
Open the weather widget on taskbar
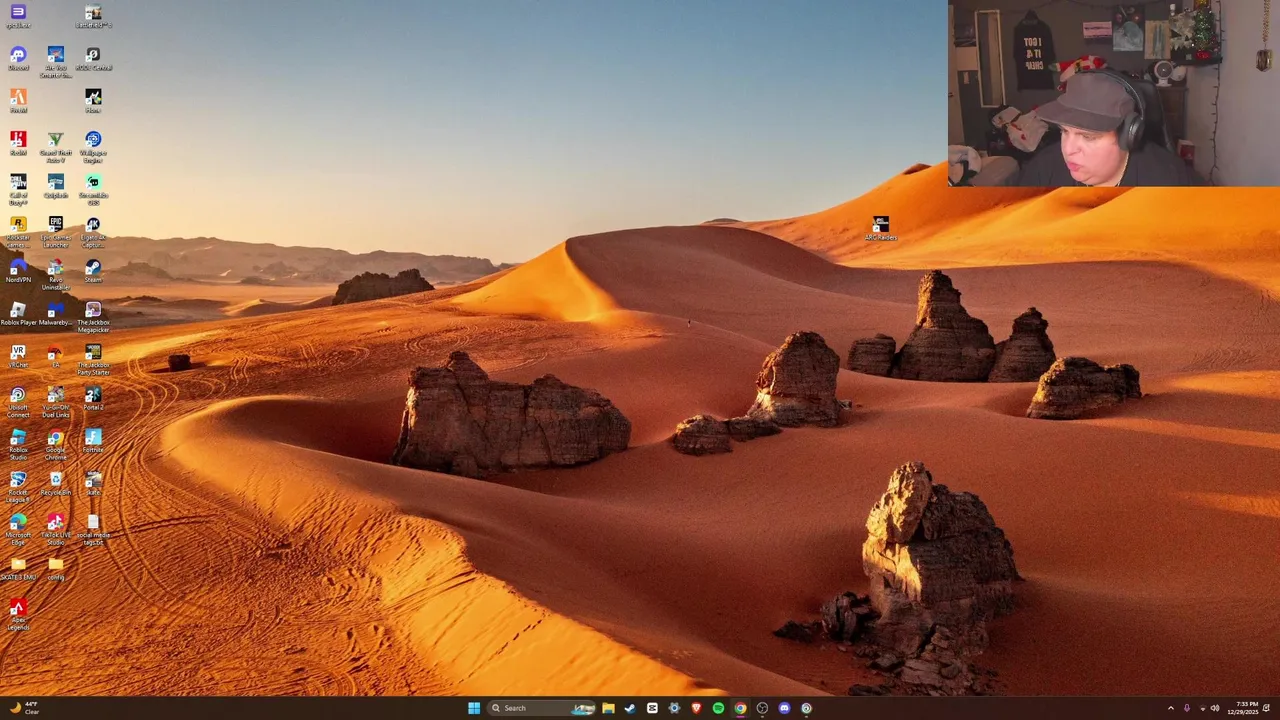pos(23,708)
